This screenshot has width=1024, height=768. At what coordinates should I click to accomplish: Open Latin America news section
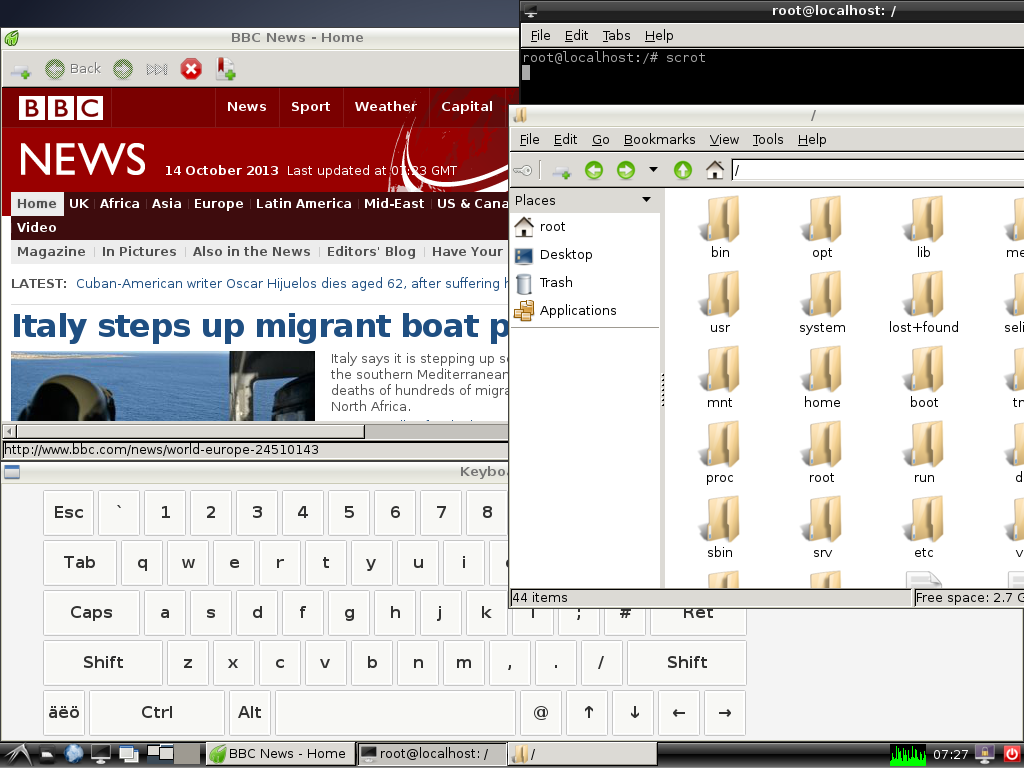point(304,203)
